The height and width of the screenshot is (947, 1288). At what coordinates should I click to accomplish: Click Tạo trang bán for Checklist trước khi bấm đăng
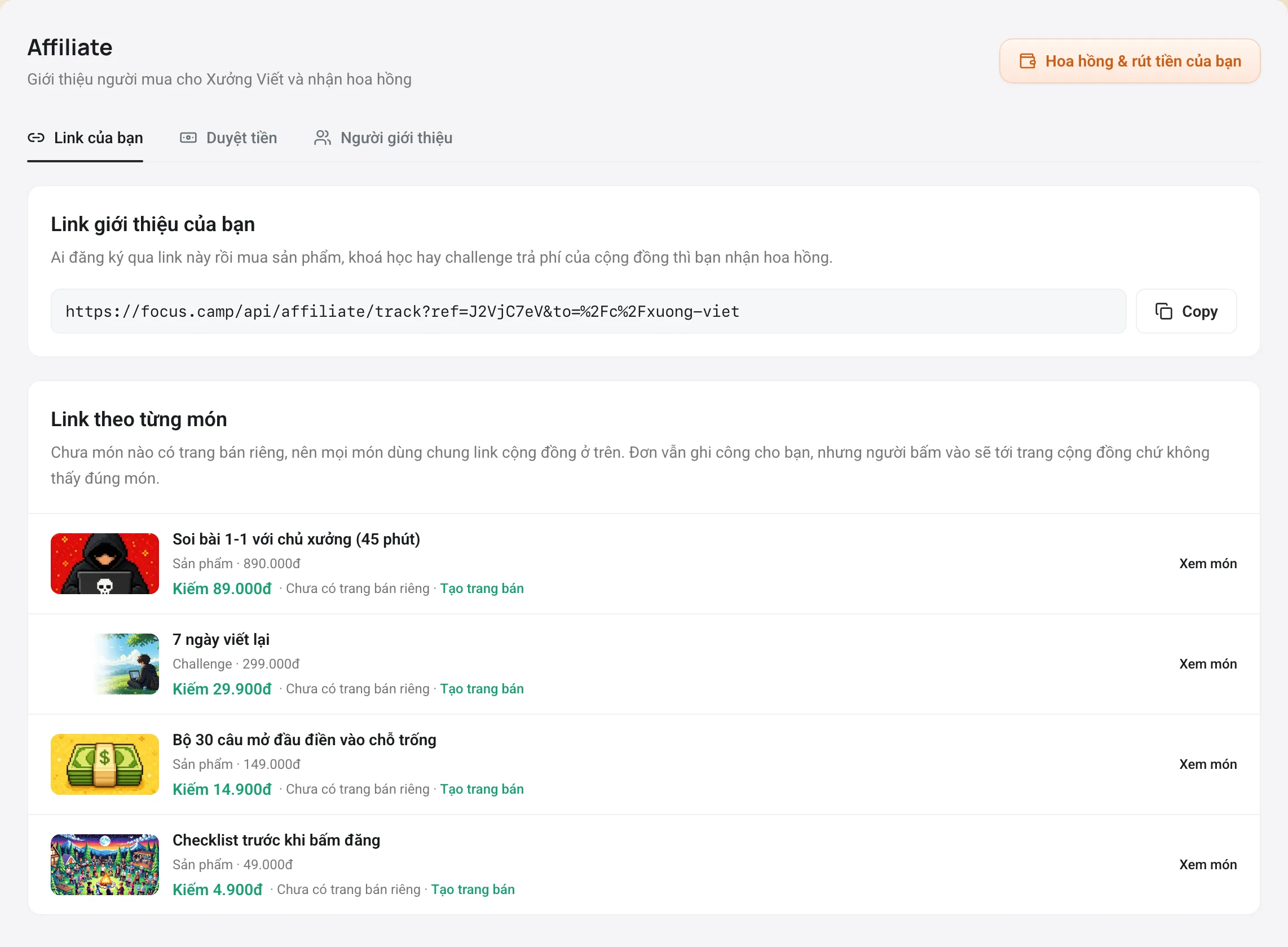pyautogui.click(x=473, y=890)
